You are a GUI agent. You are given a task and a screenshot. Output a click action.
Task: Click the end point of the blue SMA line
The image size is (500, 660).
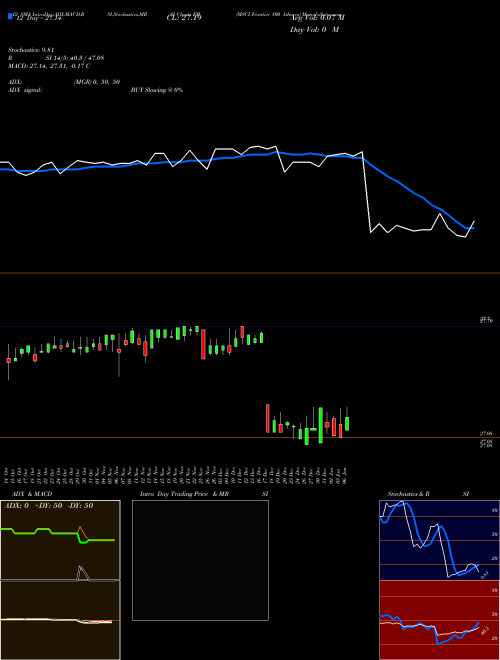point(474,228)
